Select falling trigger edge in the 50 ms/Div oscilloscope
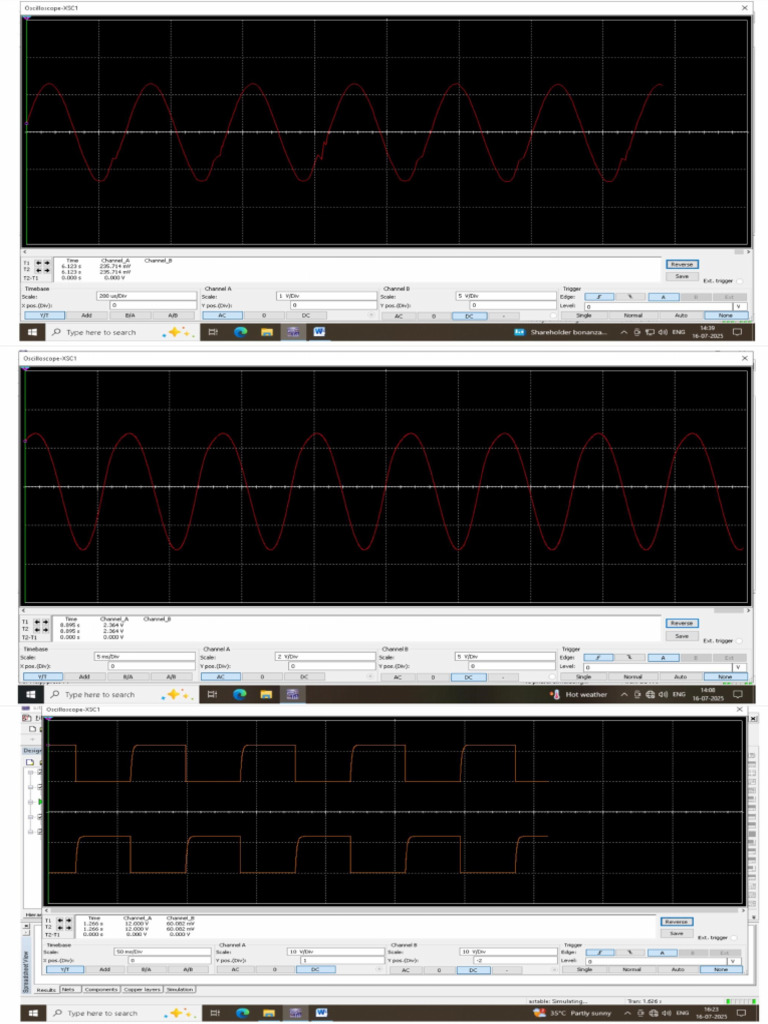The width and height of the screenshot is (768, 1024). 630,953
